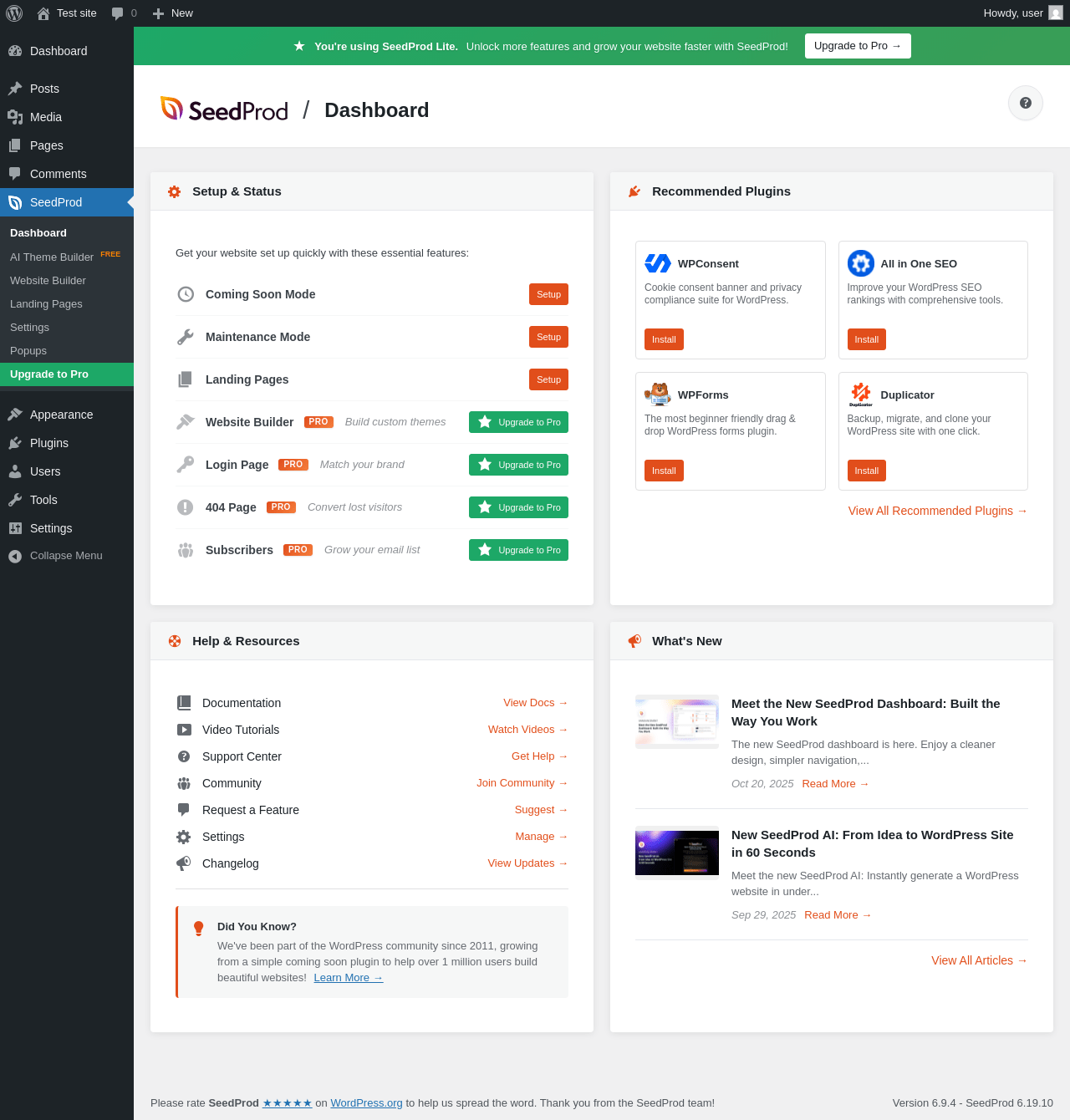The width and height of the screenshot is (1070, 1120).
Task: Click the Coming Soon Mode clock icon
Action: click(186, 294)
